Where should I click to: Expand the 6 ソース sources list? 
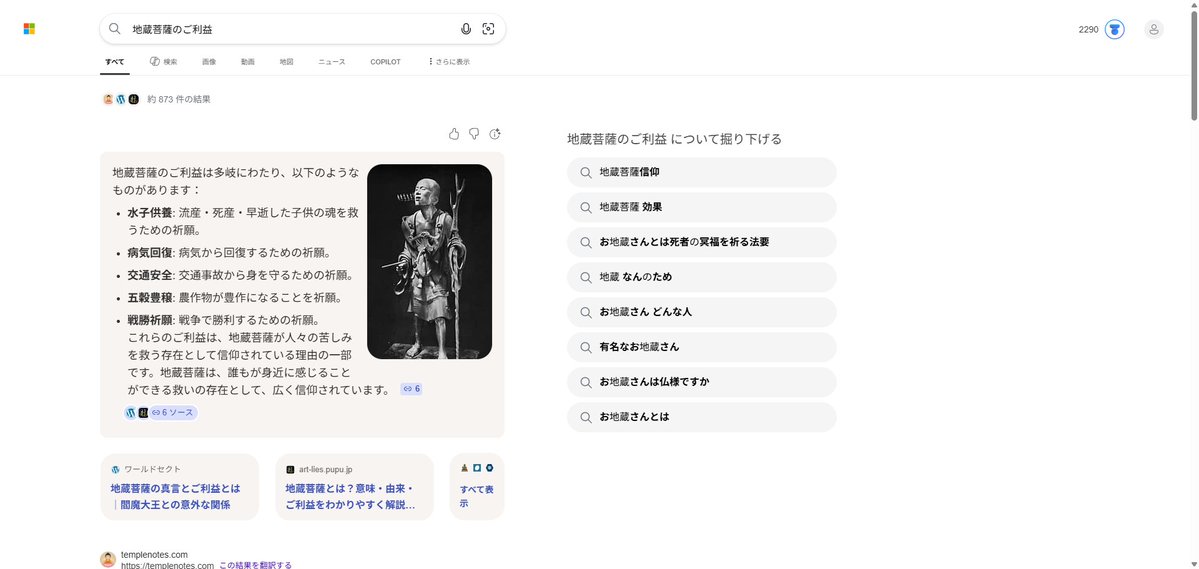click(173, 412)
